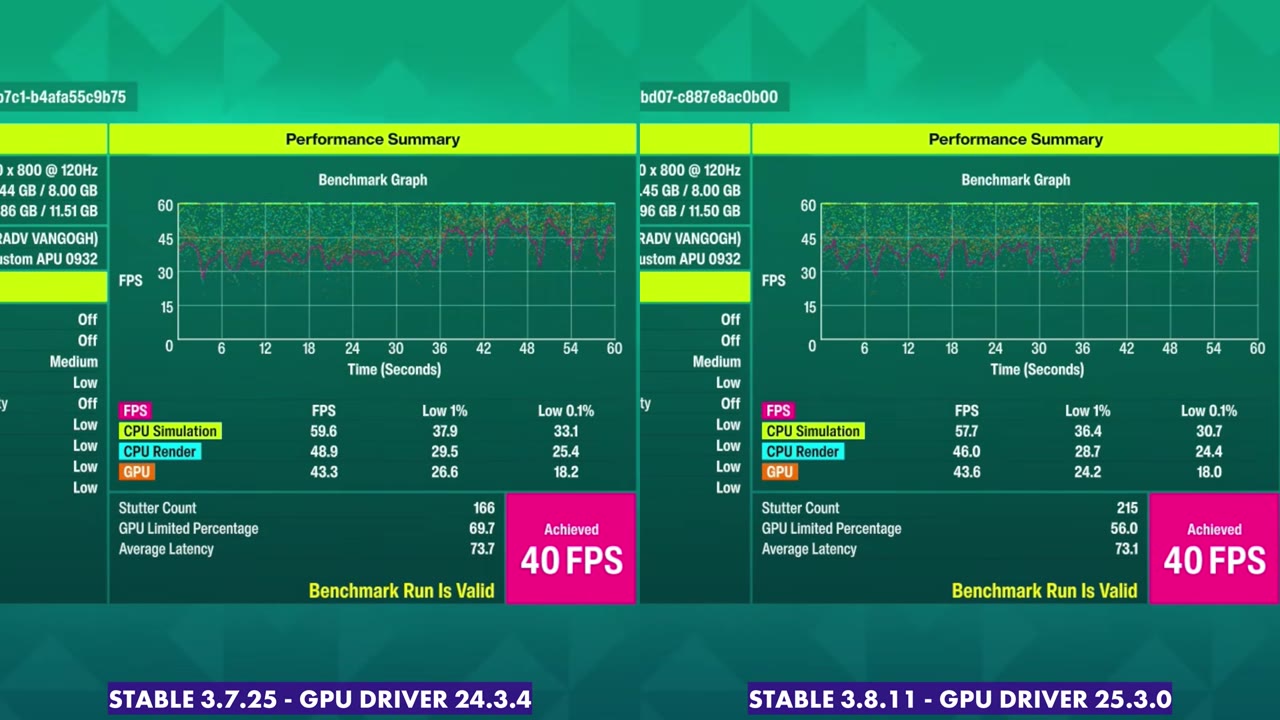Select the Performance Summary header above the 3.7.25 results
The image size is (1280, 720).
pos(372,139)
